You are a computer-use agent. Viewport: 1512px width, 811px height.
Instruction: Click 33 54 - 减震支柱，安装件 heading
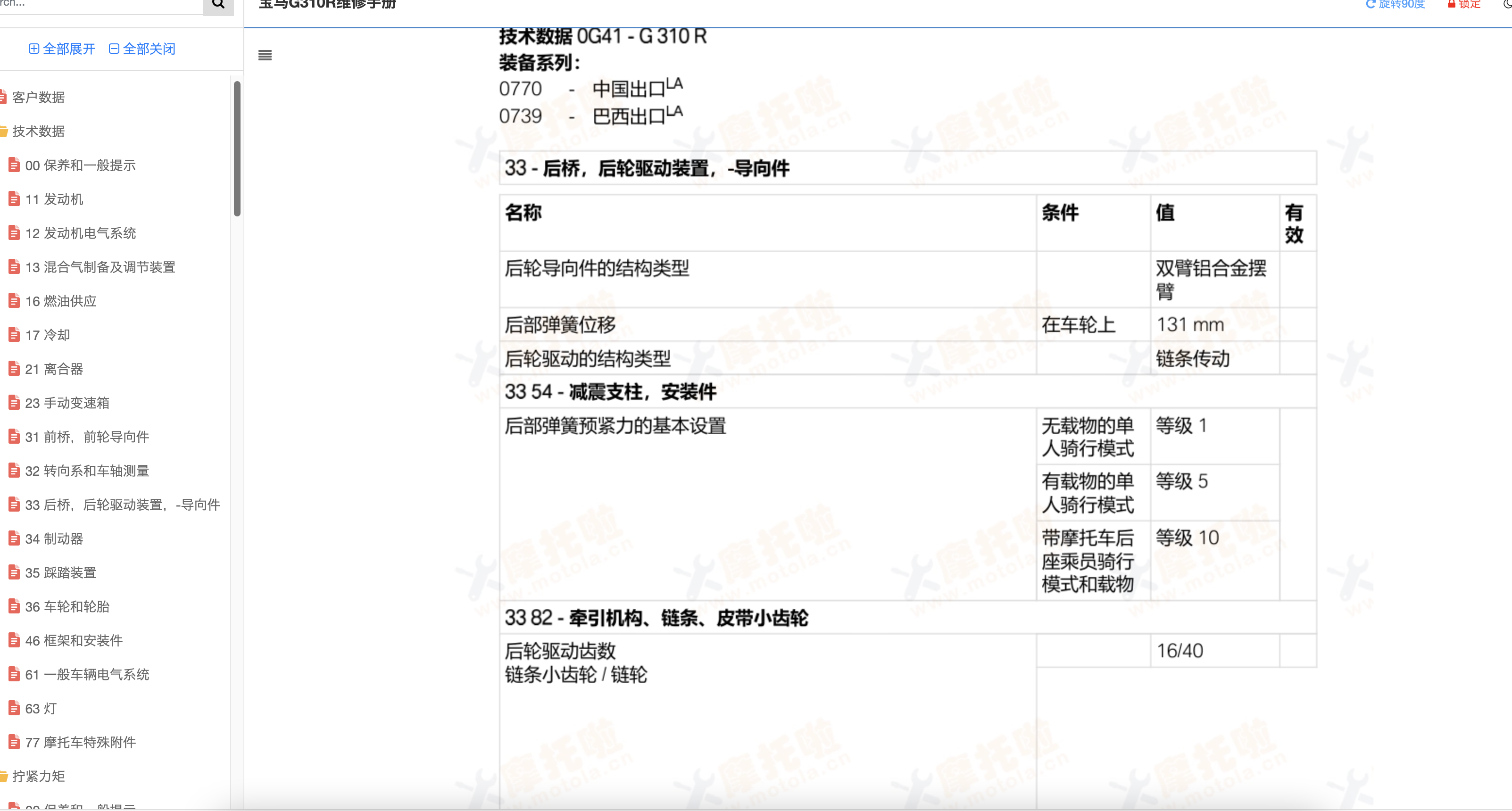[x=610, y=391]
